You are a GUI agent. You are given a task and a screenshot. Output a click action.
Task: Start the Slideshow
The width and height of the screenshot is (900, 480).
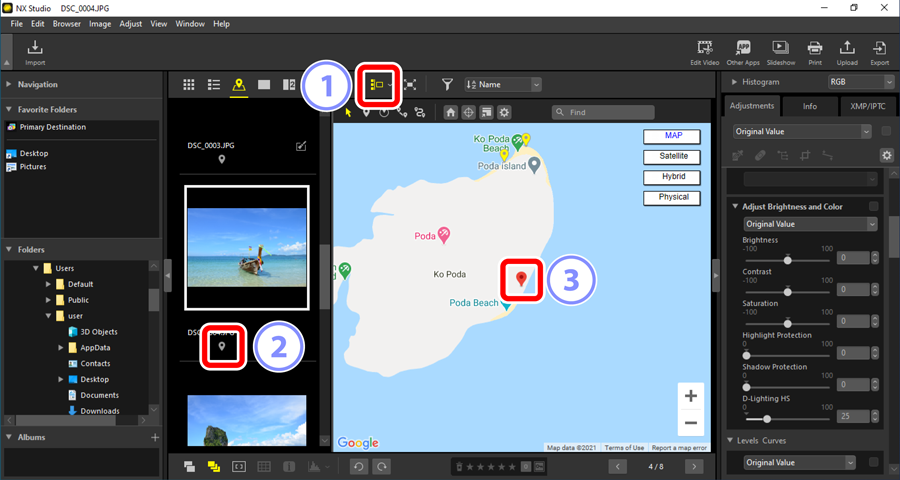[x=781, y=53]
